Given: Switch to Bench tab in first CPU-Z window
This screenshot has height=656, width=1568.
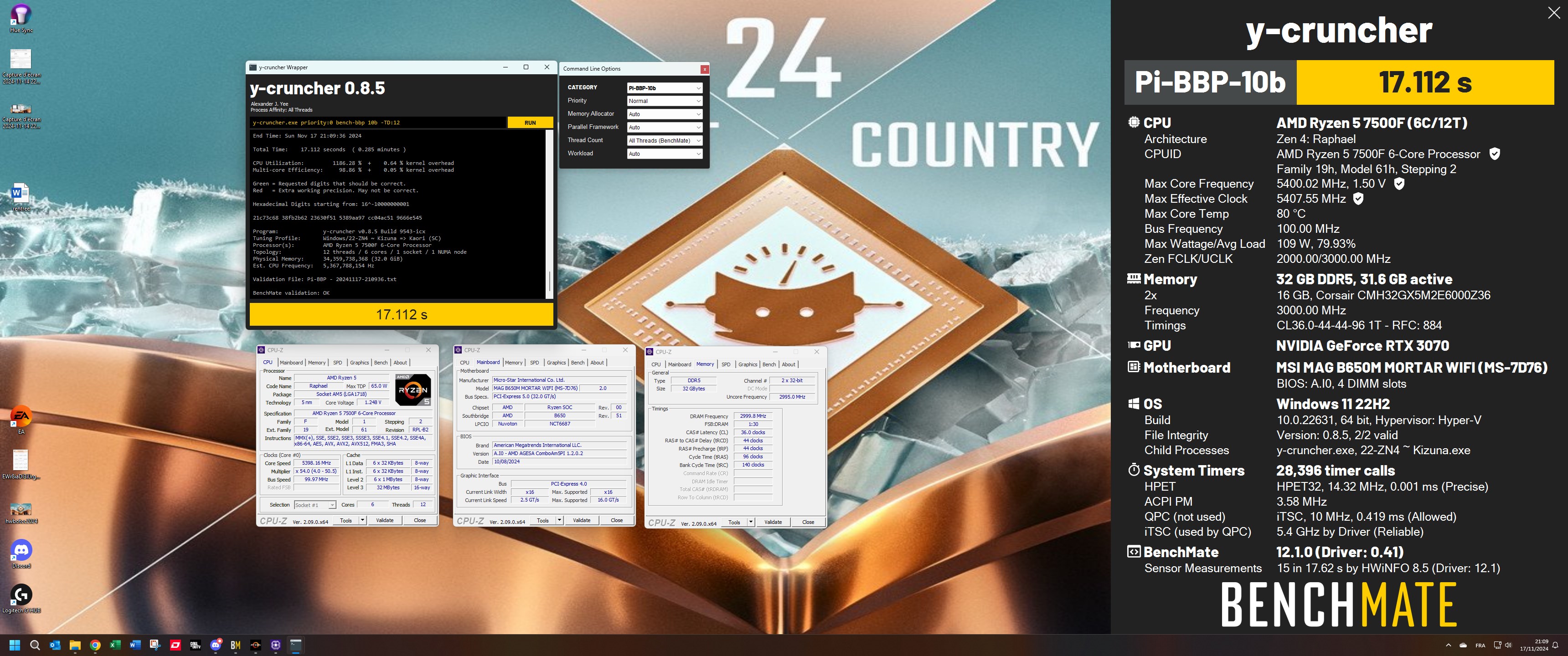Looking at the screenshot, I should click(x=381, y=363).
